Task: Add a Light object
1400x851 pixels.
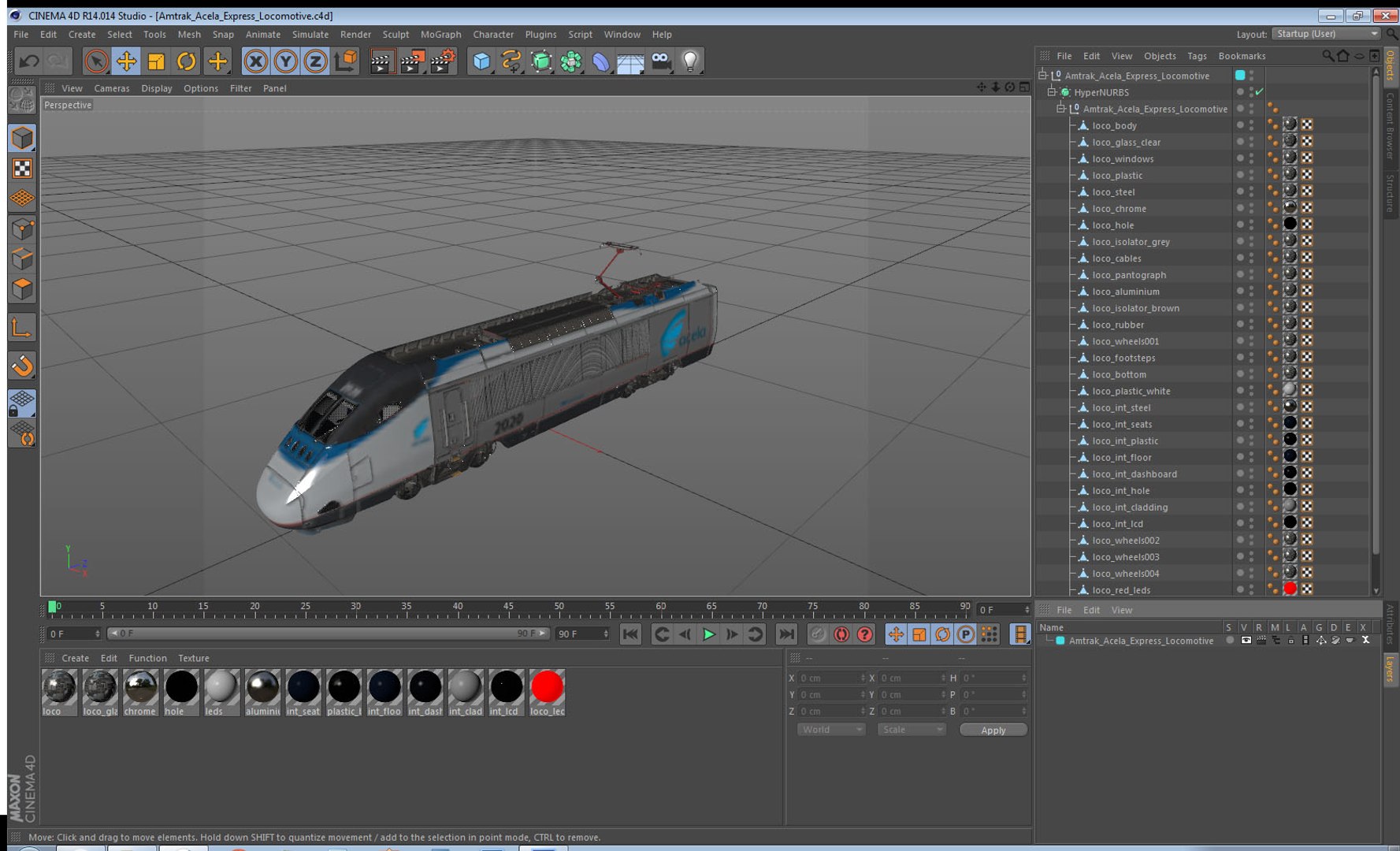Action: [690, 61]
